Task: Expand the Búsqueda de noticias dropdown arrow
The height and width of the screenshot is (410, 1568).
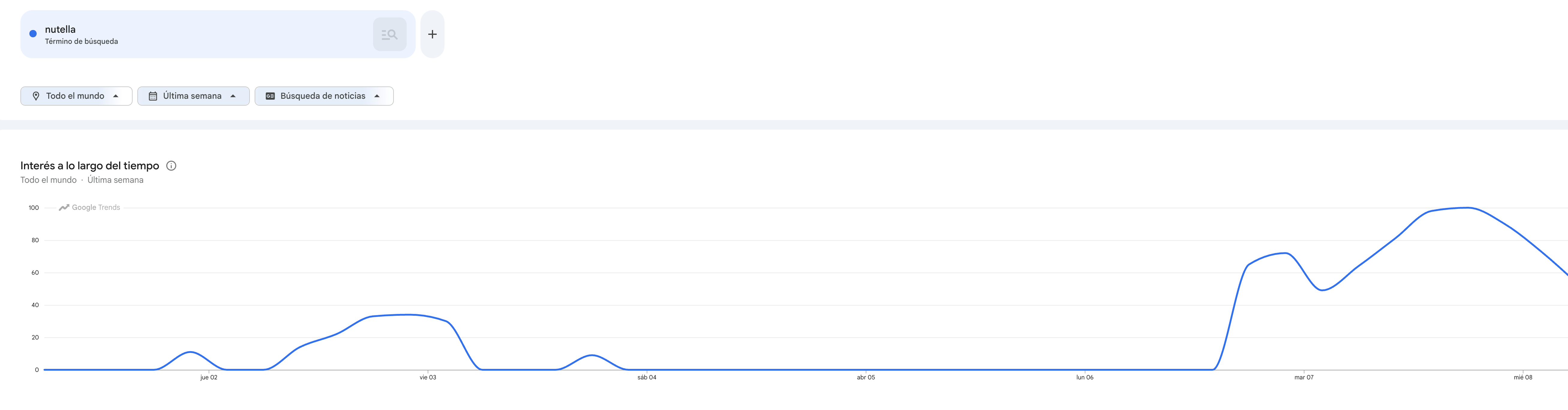Action: [x=377, y=96]
